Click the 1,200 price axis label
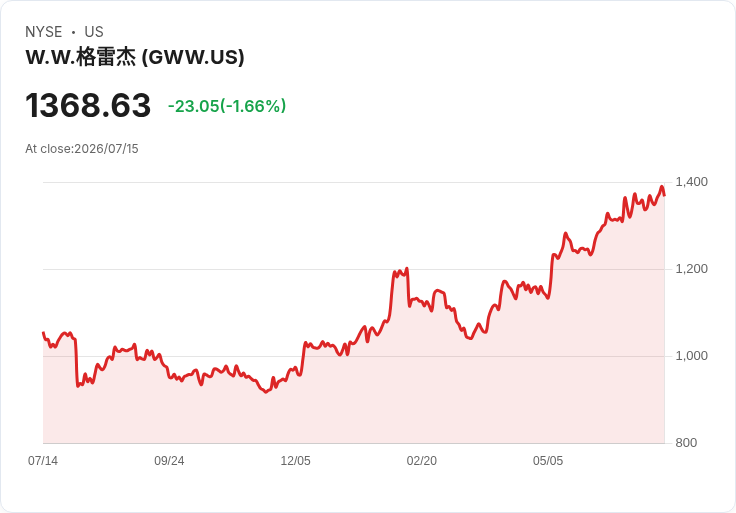 click(x=691, y=269)
